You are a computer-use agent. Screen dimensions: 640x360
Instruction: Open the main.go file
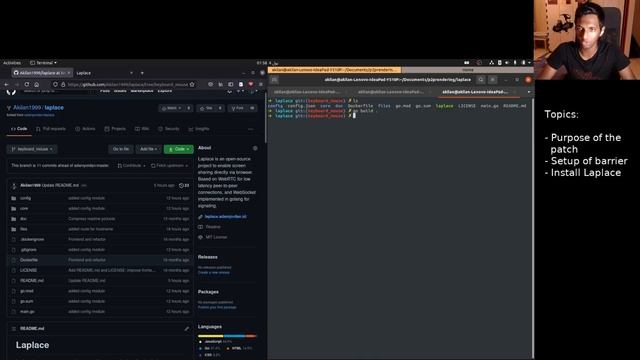27,311
